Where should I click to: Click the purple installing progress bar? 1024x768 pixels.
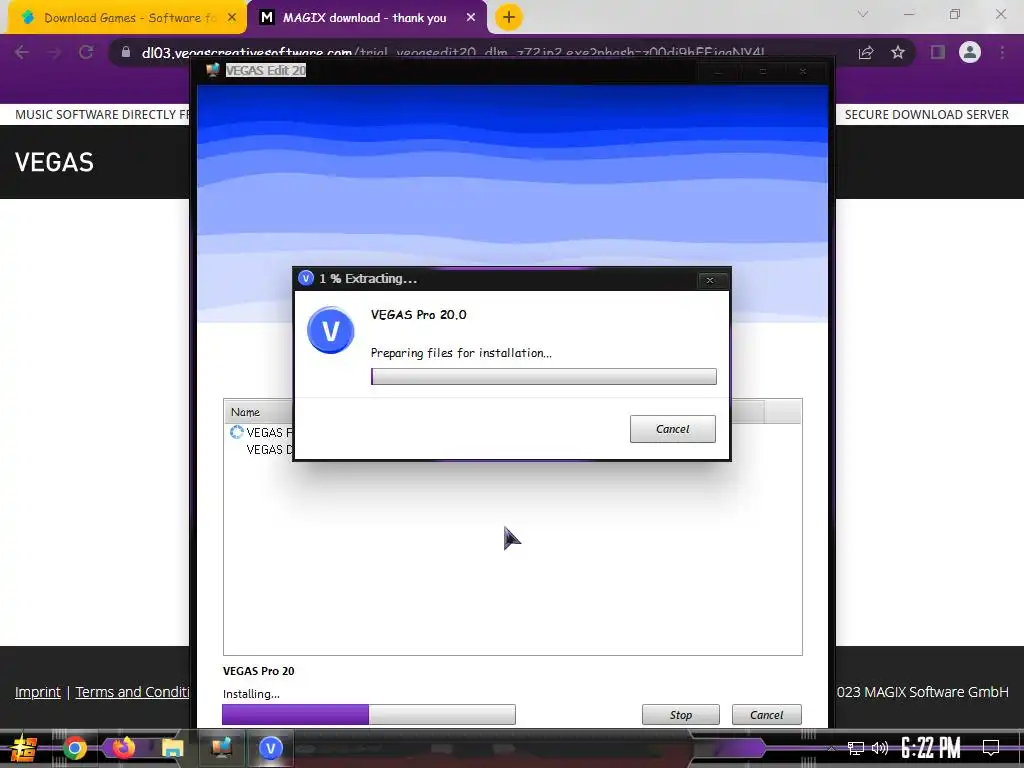(x=368, y=714)
